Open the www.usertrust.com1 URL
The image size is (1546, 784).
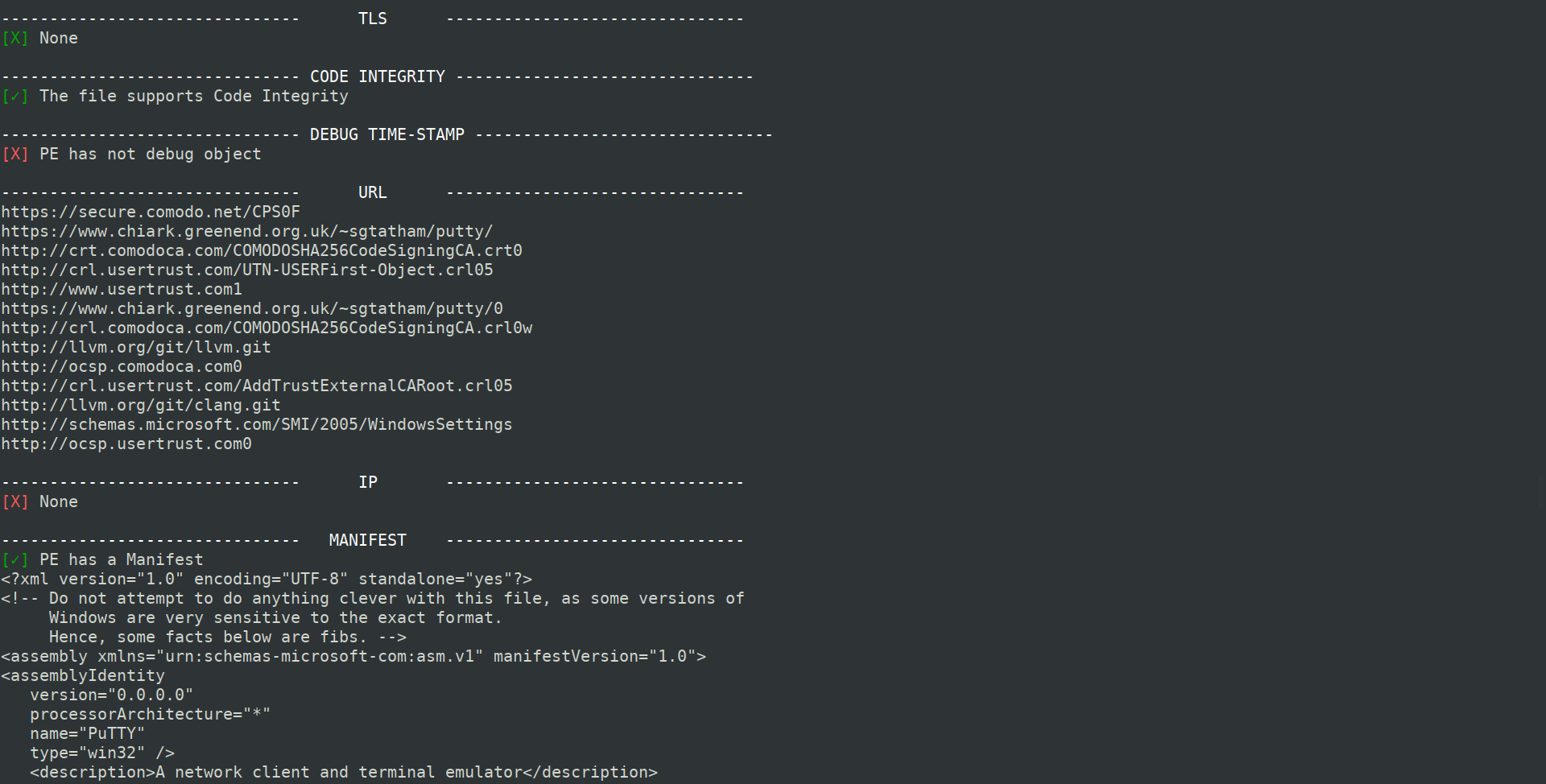[122, 289]
